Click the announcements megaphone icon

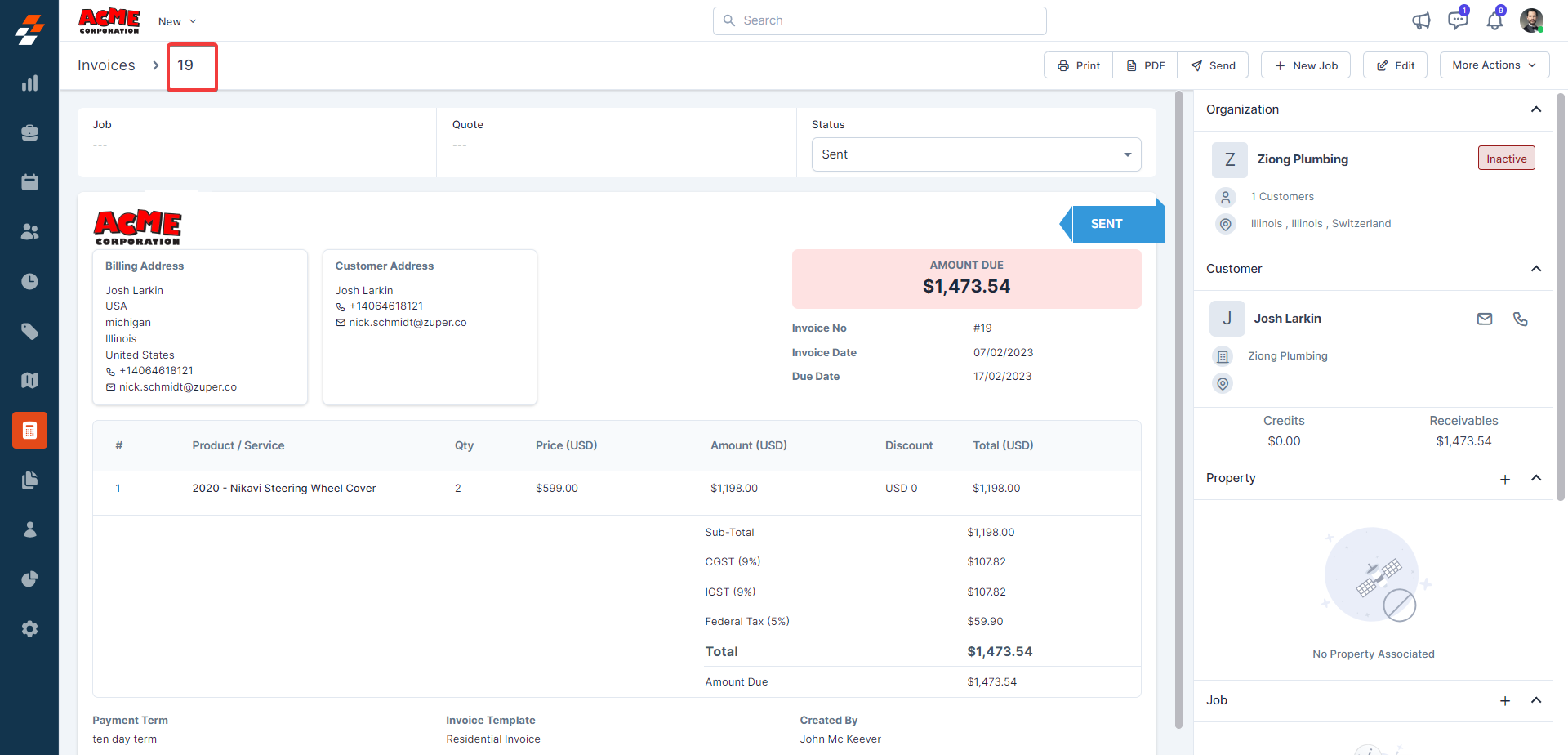(x=1421, y=20)
